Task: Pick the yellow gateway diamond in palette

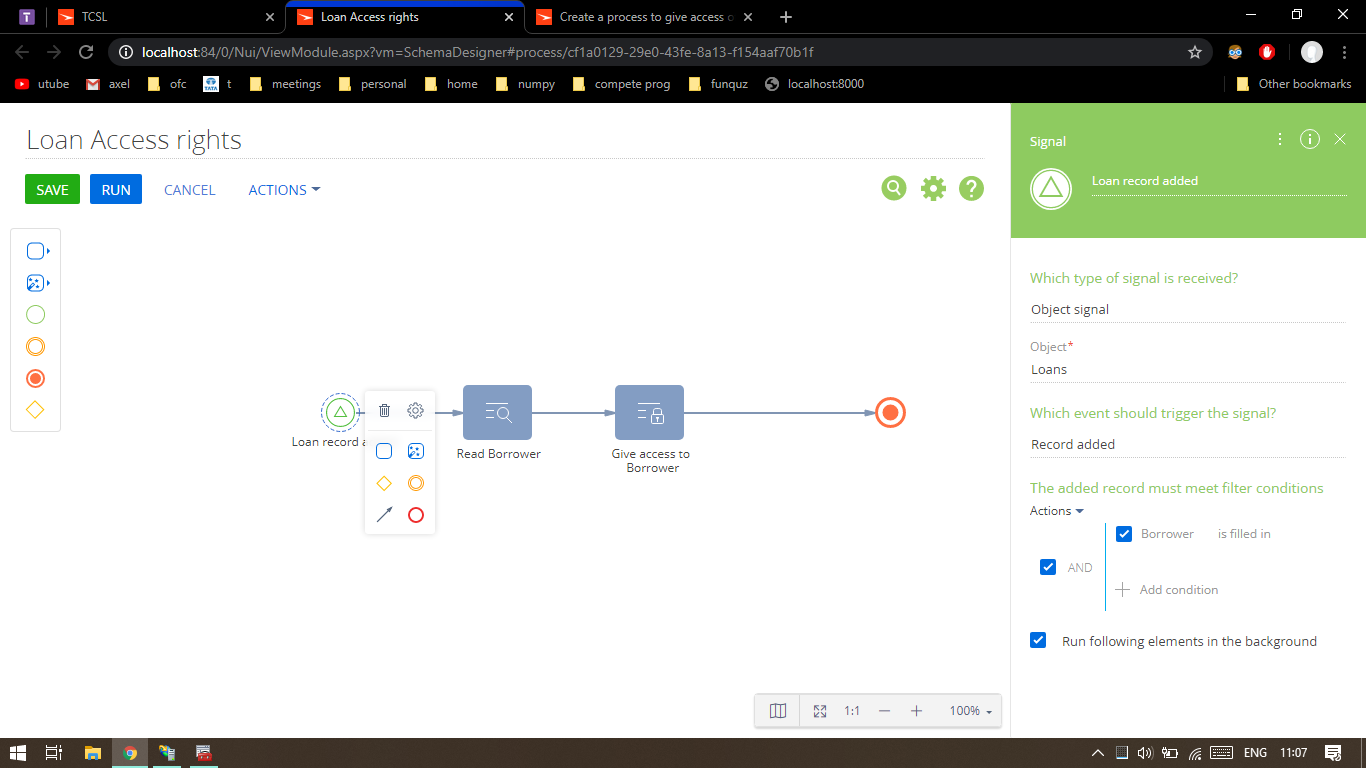Action: pos(35,410)
